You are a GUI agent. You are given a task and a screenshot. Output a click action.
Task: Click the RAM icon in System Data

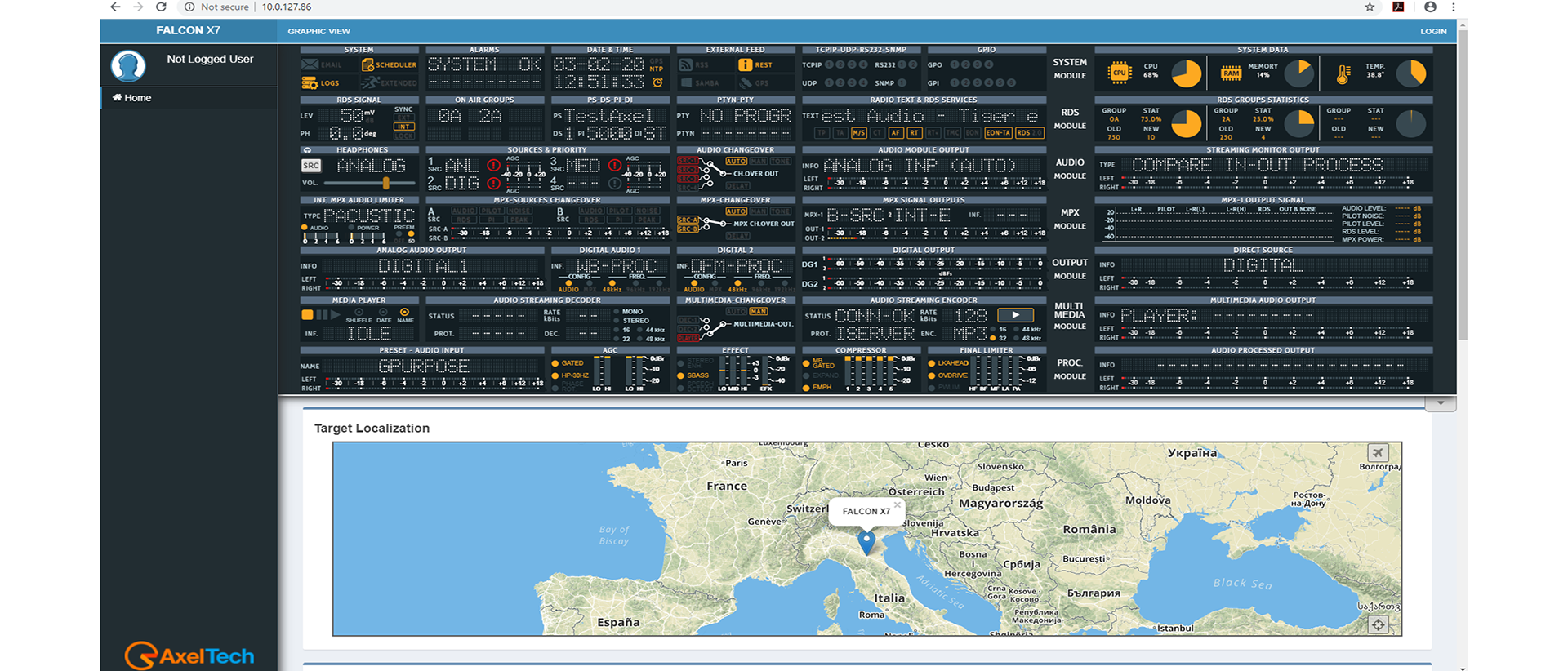tap(1231, 73)
